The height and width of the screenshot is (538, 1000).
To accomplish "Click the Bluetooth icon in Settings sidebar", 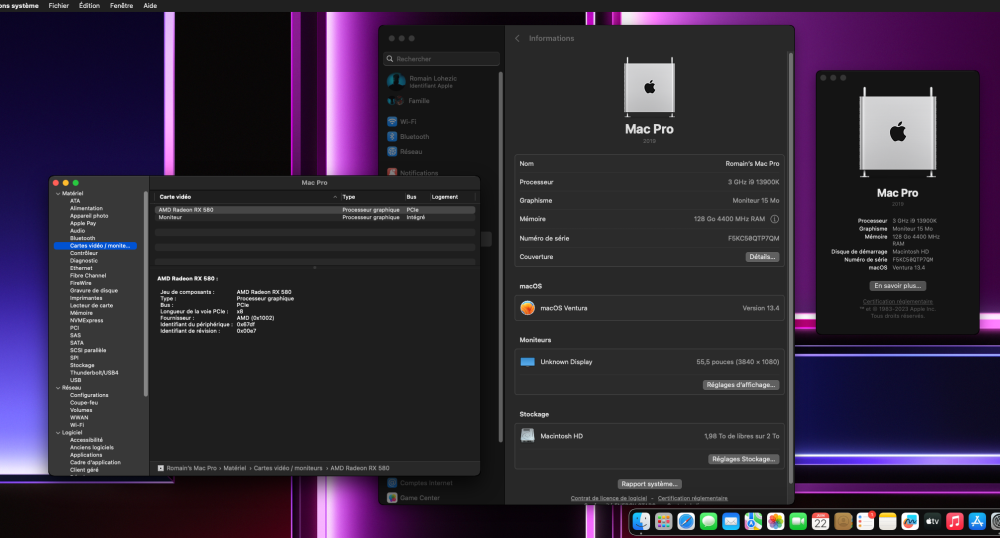I will 392,136.
